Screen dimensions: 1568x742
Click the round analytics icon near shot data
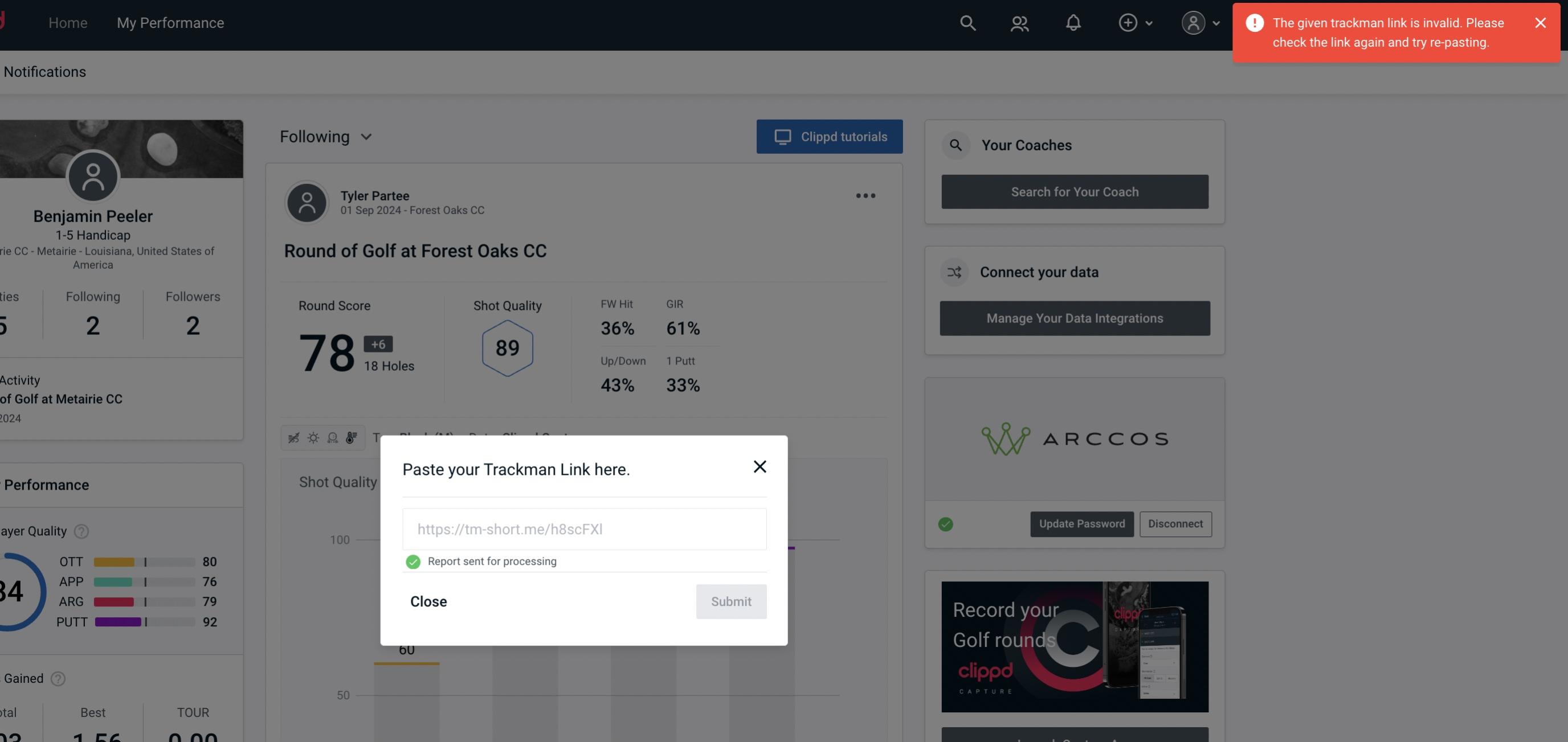(332, 438)
